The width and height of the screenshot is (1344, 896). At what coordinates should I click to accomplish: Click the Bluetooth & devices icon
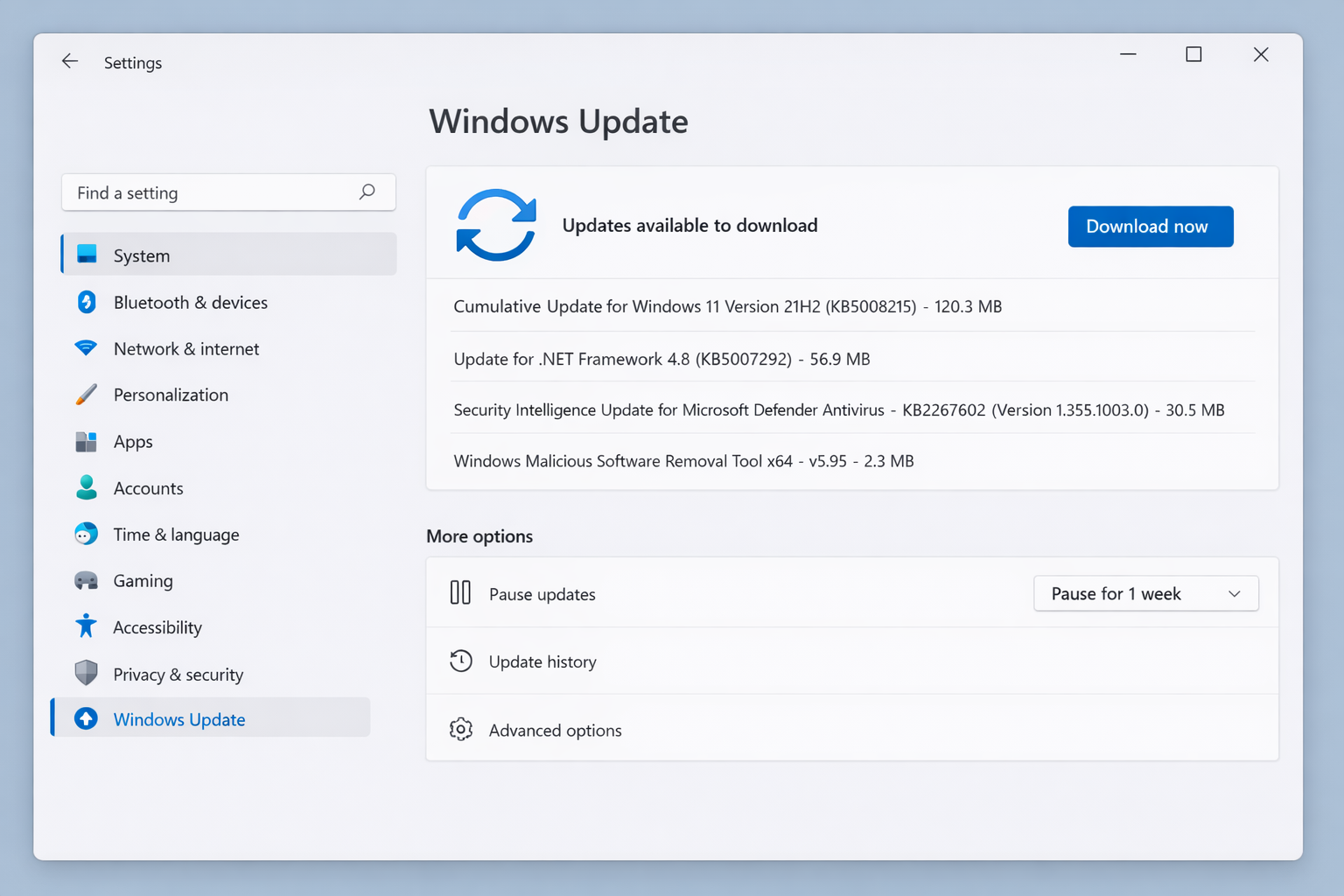click(x=87, y=302)
